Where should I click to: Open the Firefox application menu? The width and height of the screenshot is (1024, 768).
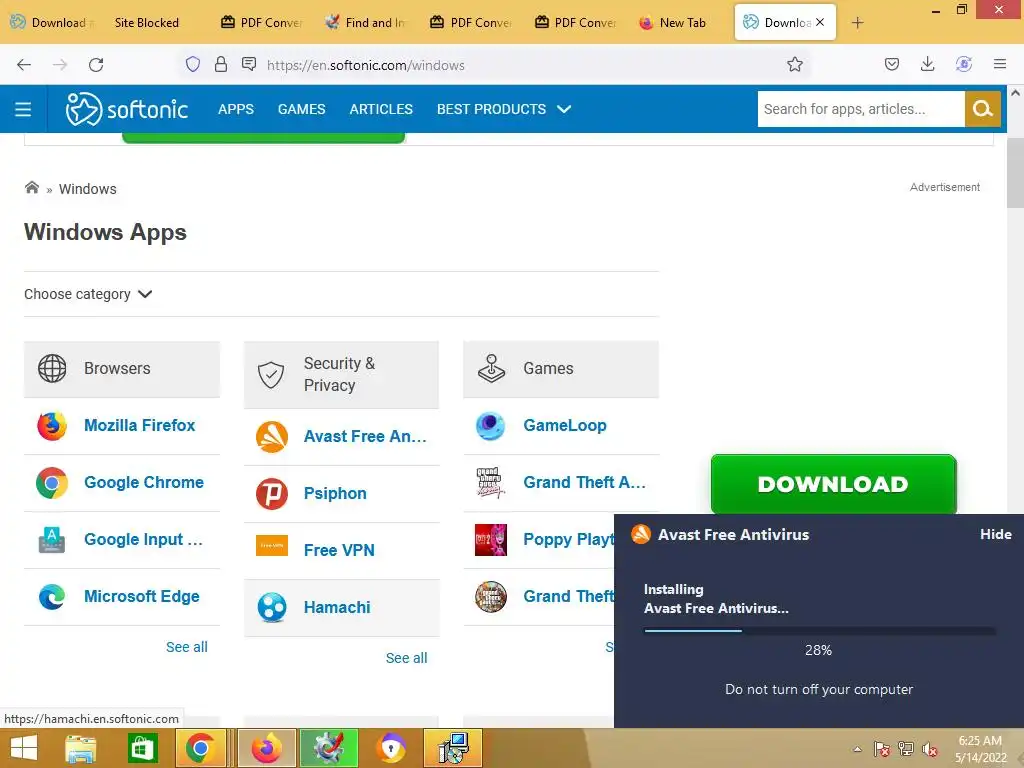click(x=999, y=64)
